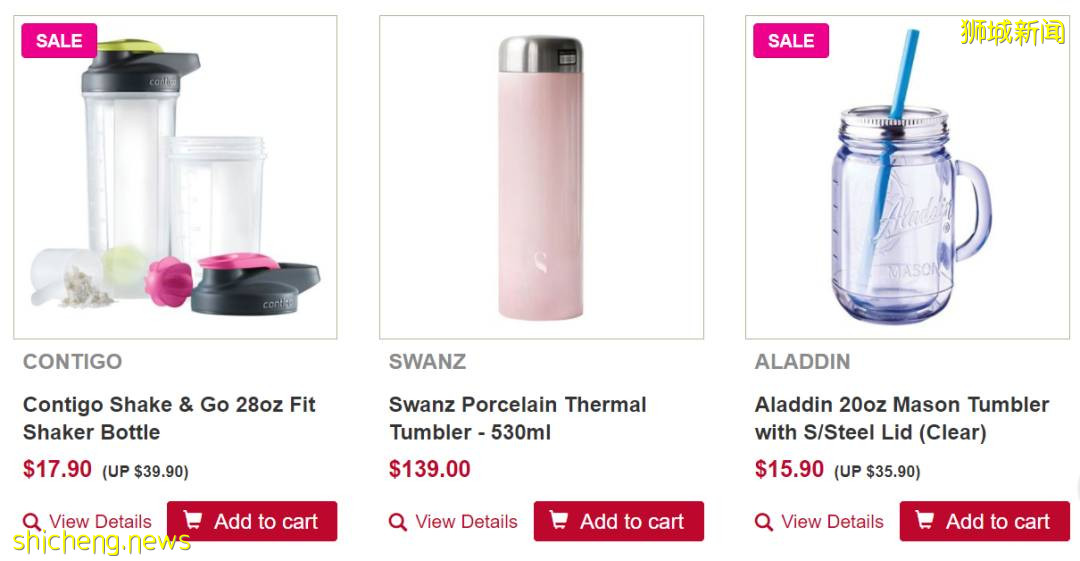
Task: Click cart icon in Swanz Add to cart button
Action: tap(559, 520)
